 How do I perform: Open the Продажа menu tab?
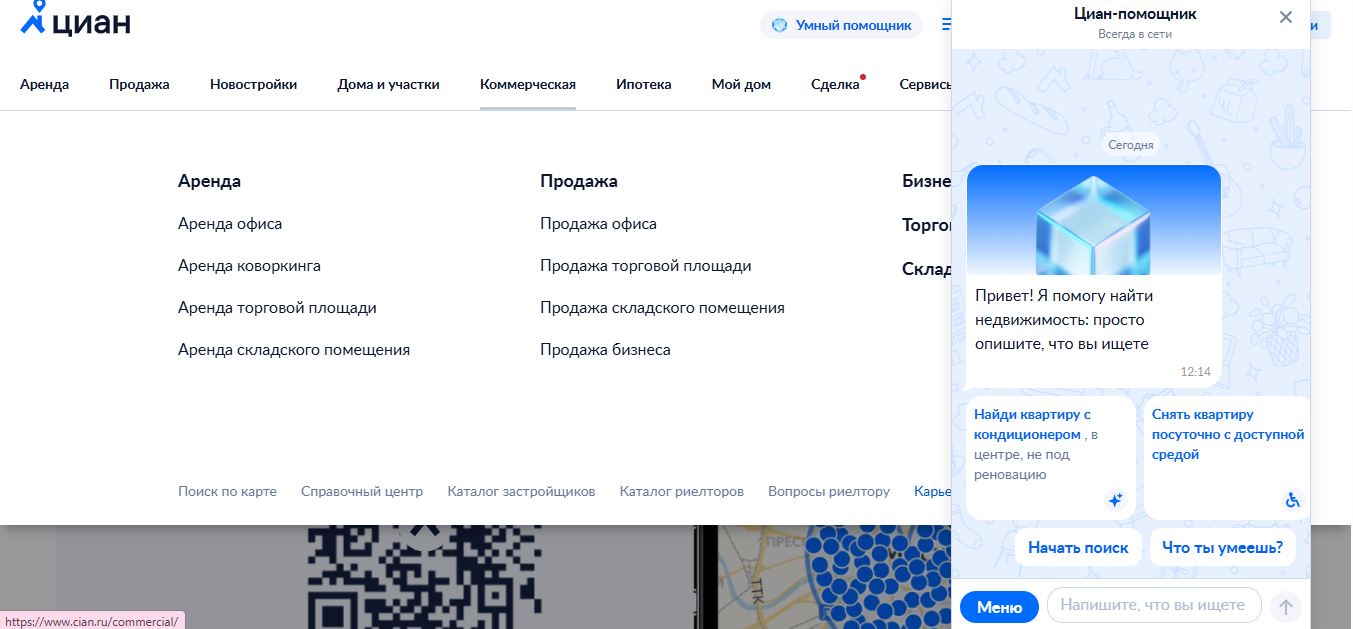tap(139, 85)
